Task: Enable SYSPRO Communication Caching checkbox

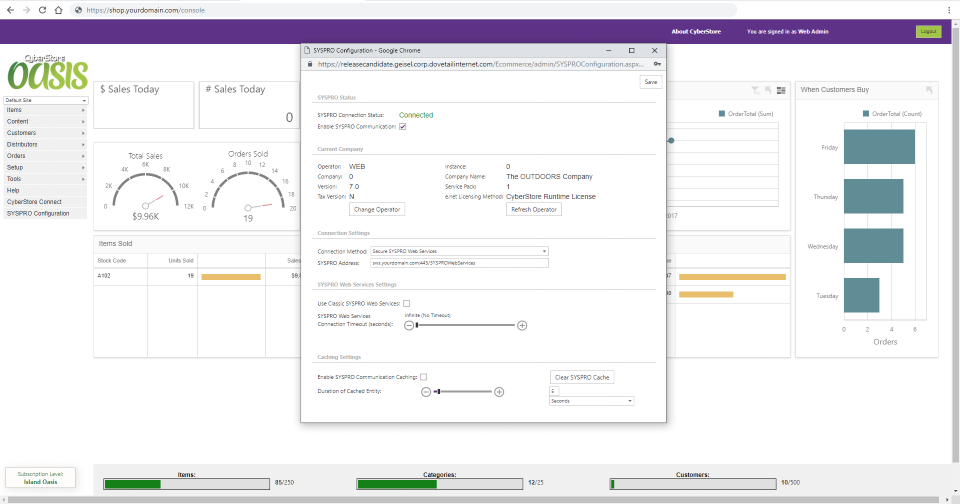Action: [x=424, y=377]
